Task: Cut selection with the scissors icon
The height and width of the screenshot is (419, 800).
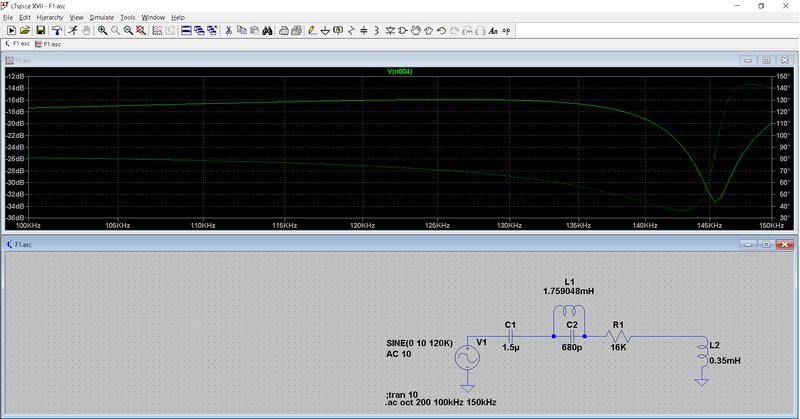Action: [x=229, y=31]
